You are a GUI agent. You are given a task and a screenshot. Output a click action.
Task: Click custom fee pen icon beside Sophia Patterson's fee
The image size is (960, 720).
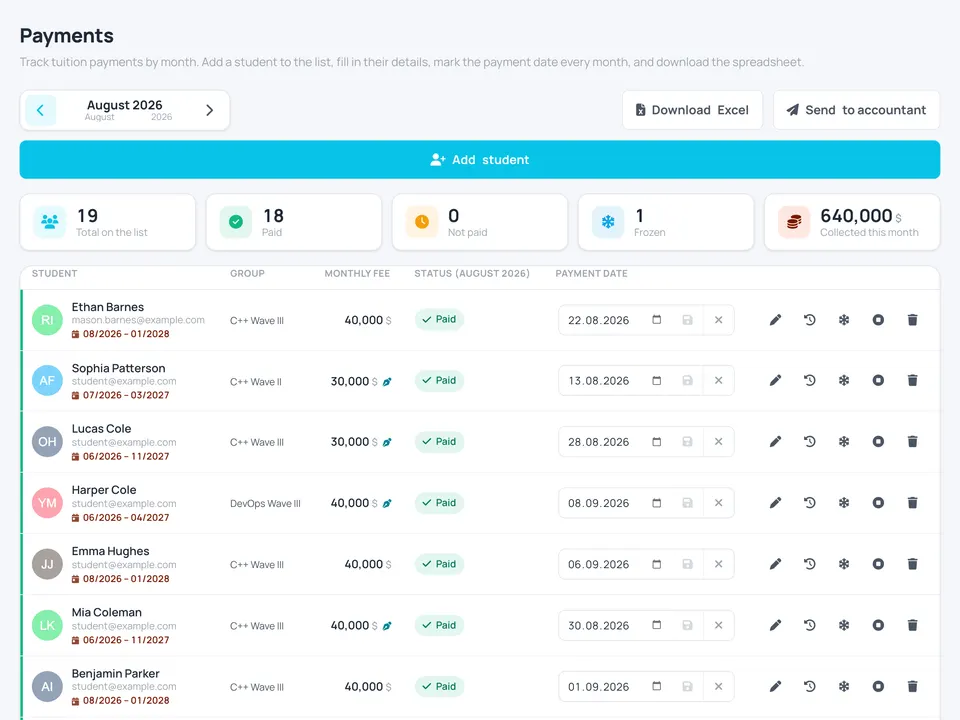click(x=387, y=381)
